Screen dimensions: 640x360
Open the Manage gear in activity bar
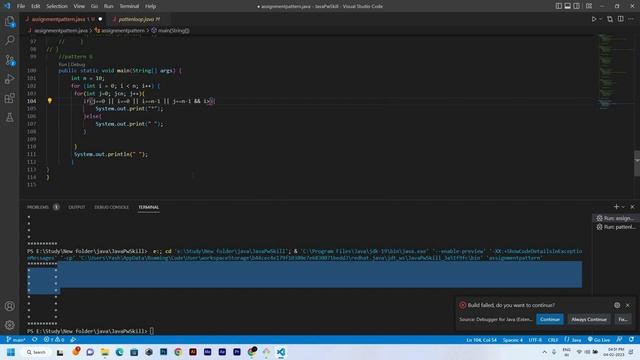[9, 325]
